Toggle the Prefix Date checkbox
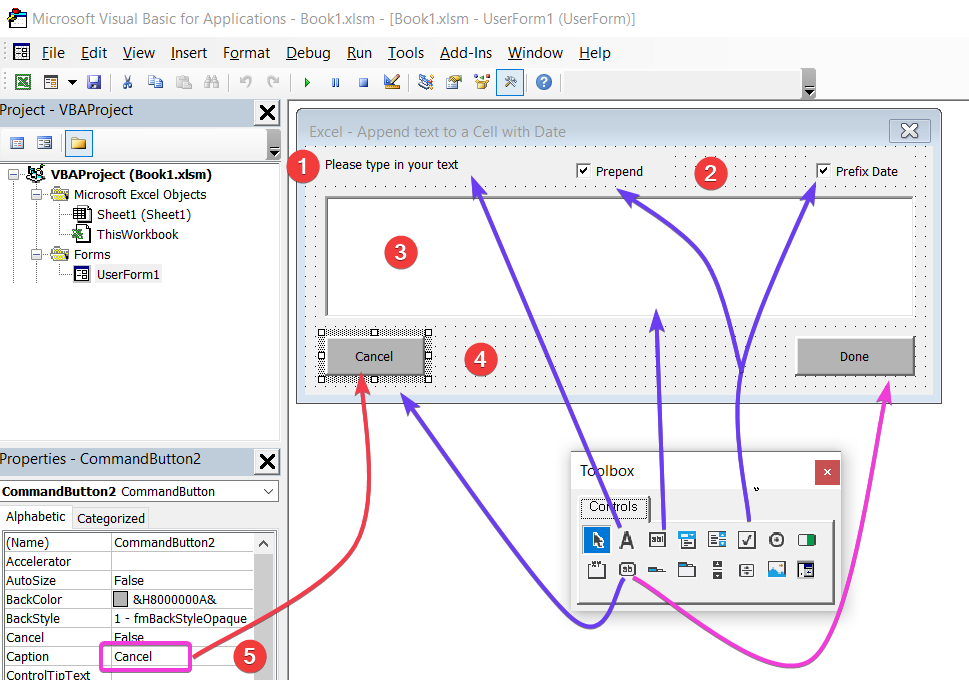 coord(823,171)
